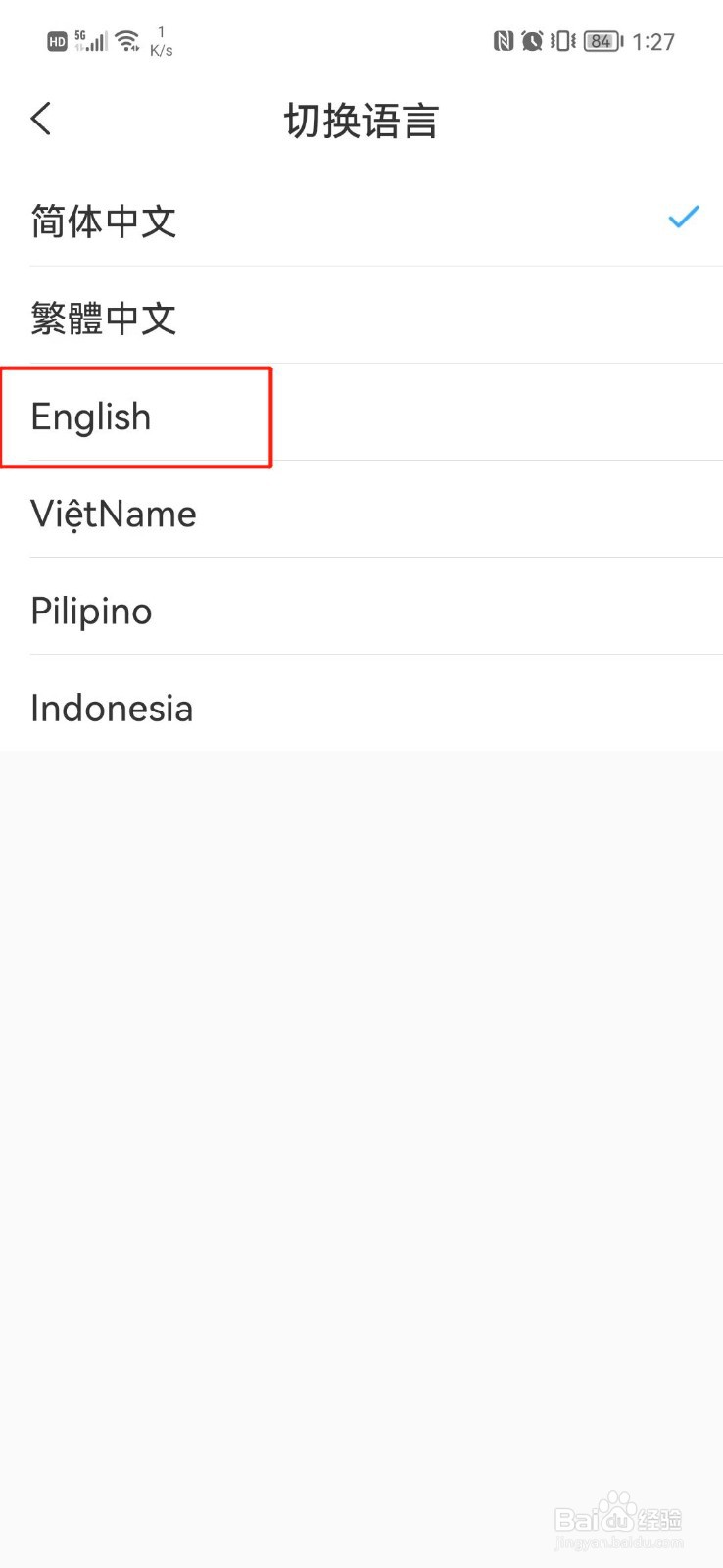Select 繁體中文 as the language
Viewport: 723px width, 1568px height.
point(104,318)
